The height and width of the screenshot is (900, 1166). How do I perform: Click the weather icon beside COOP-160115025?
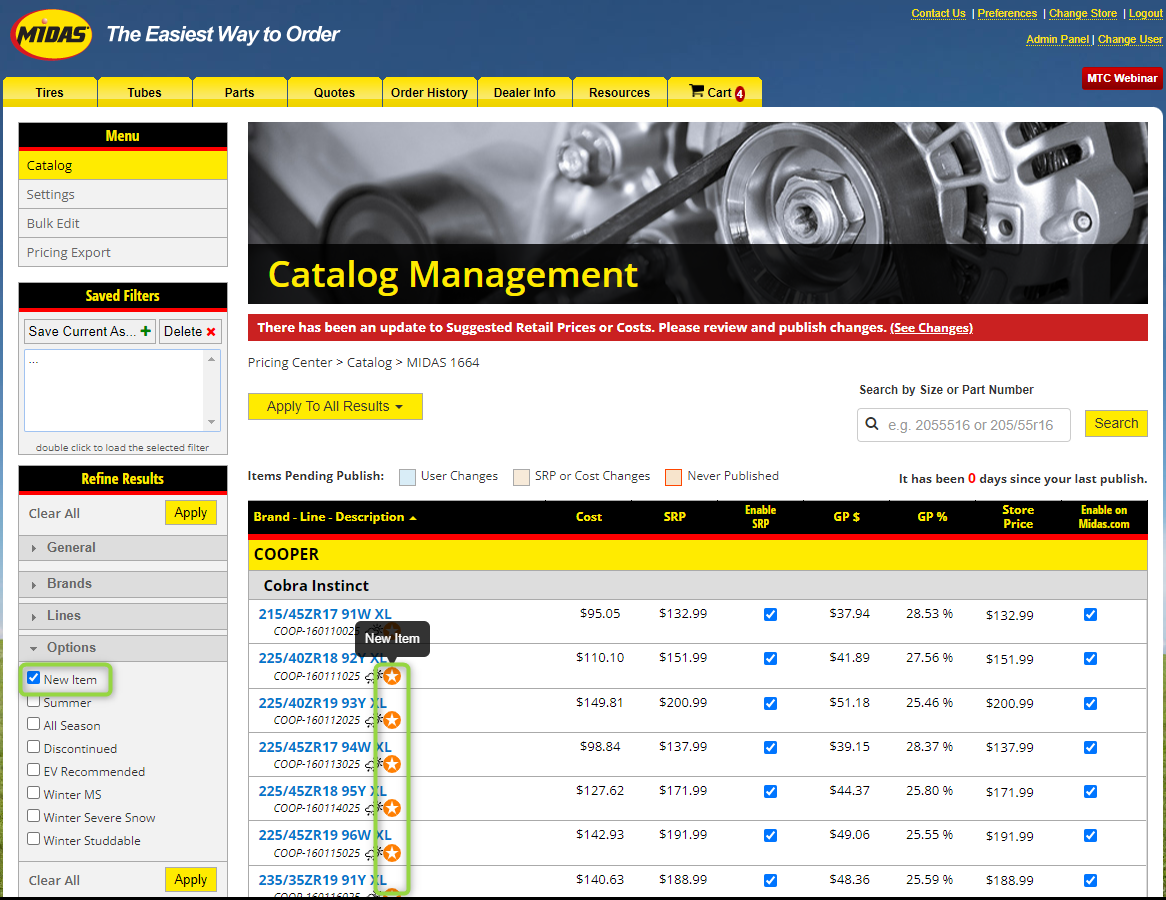373,852
